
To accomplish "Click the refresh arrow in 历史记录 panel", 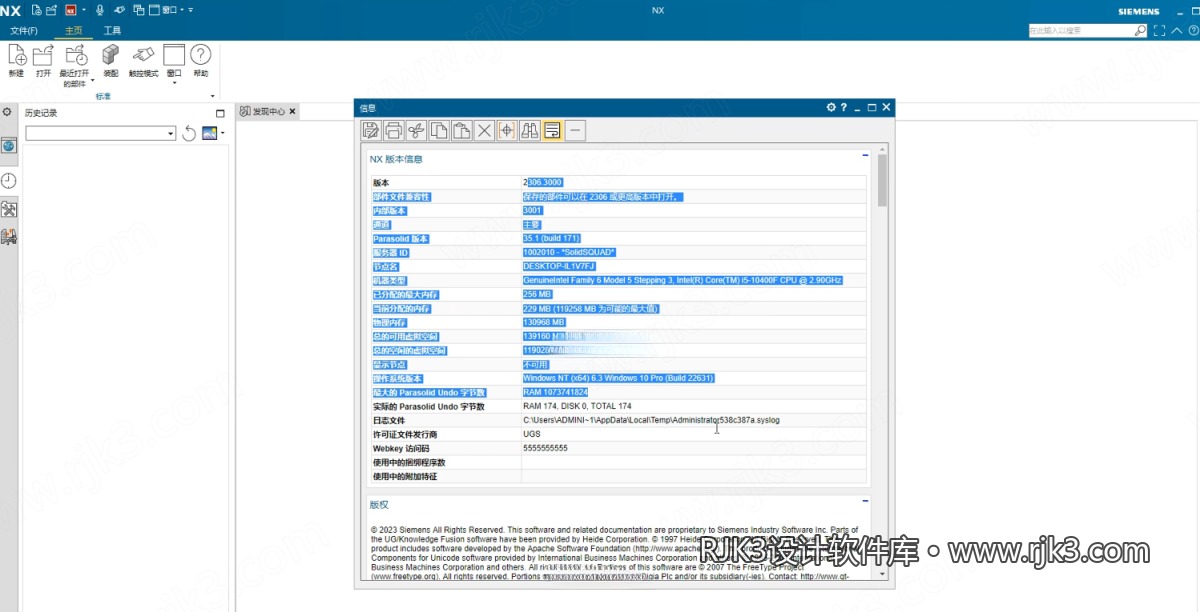I will click(189, 133).
